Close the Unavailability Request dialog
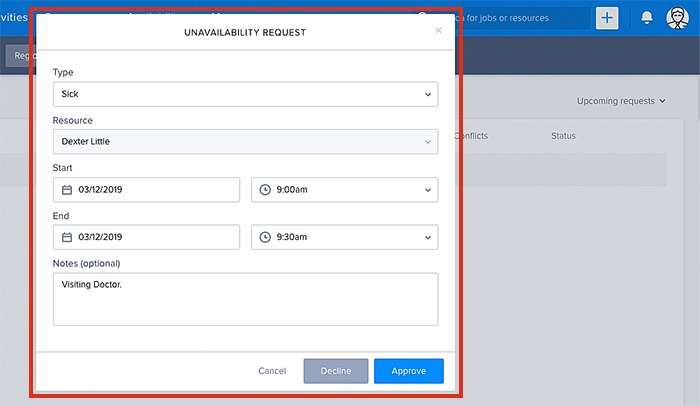 point(438,30)
